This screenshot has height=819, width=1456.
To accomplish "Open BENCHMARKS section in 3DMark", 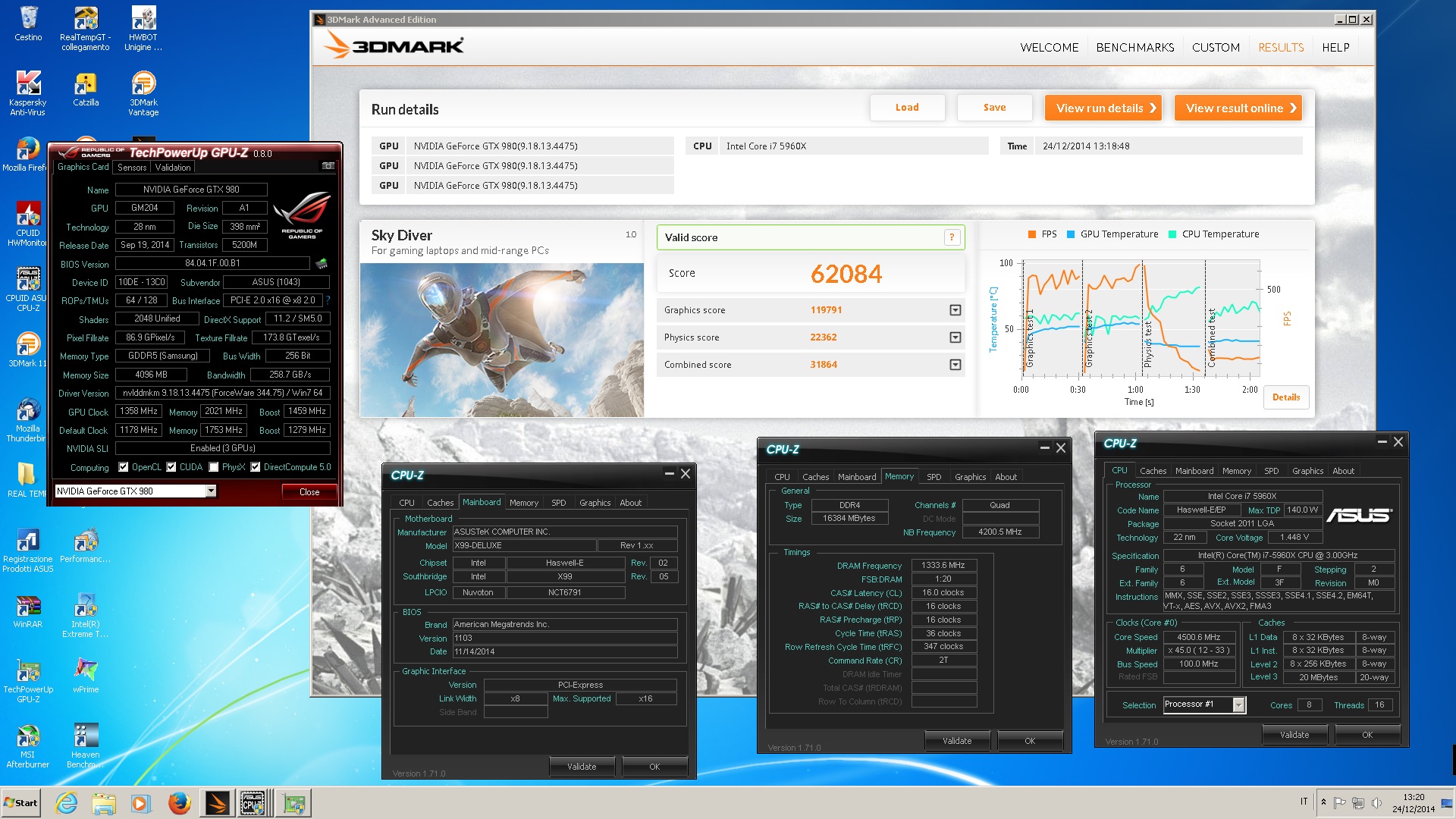I will 1134,47.
